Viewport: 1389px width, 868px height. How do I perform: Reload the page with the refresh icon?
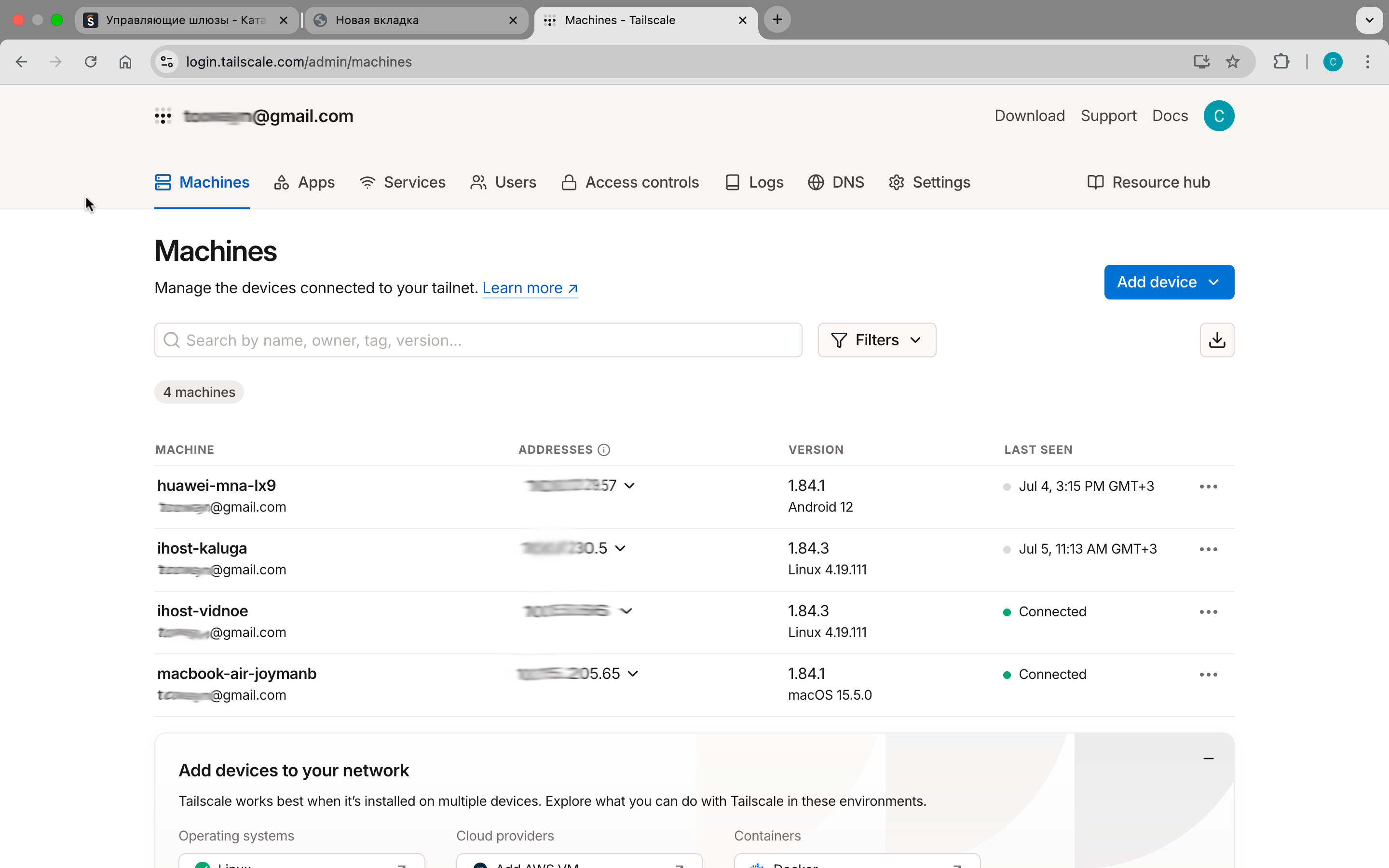91,61
